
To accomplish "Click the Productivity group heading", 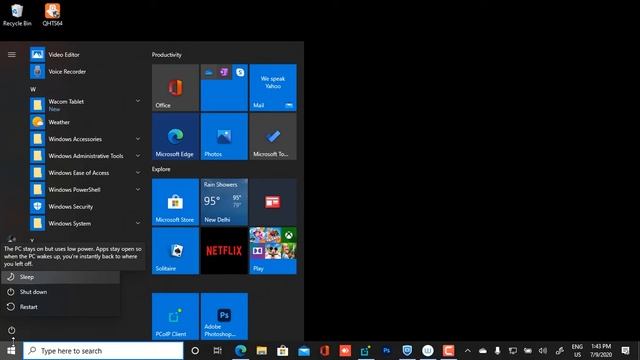I will point(167,55).
